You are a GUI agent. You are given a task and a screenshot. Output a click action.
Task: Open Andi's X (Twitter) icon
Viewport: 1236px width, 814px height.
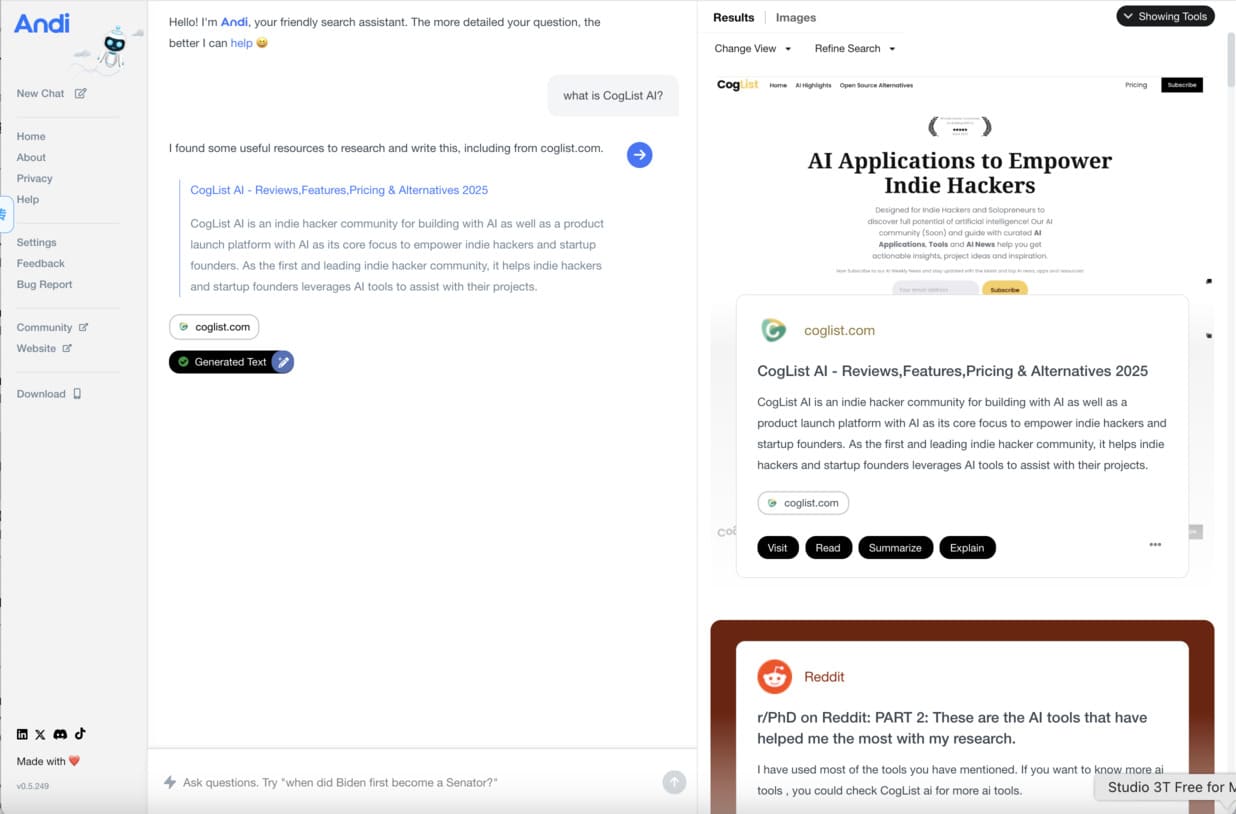tap(40, 734)
